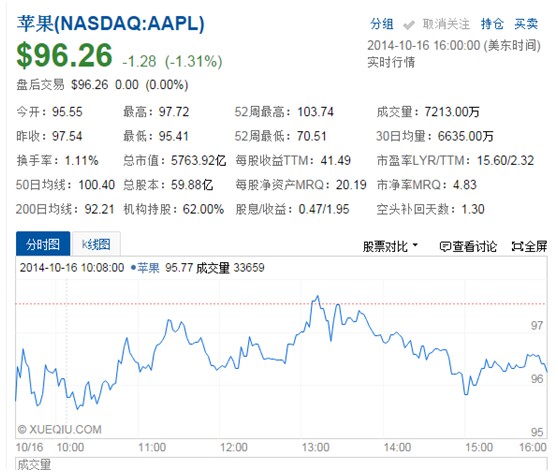The height and width of the screenshot is (472, 558).
Task: Click the 50日均线 100.40 value
Action: click(x=96, y=185)
